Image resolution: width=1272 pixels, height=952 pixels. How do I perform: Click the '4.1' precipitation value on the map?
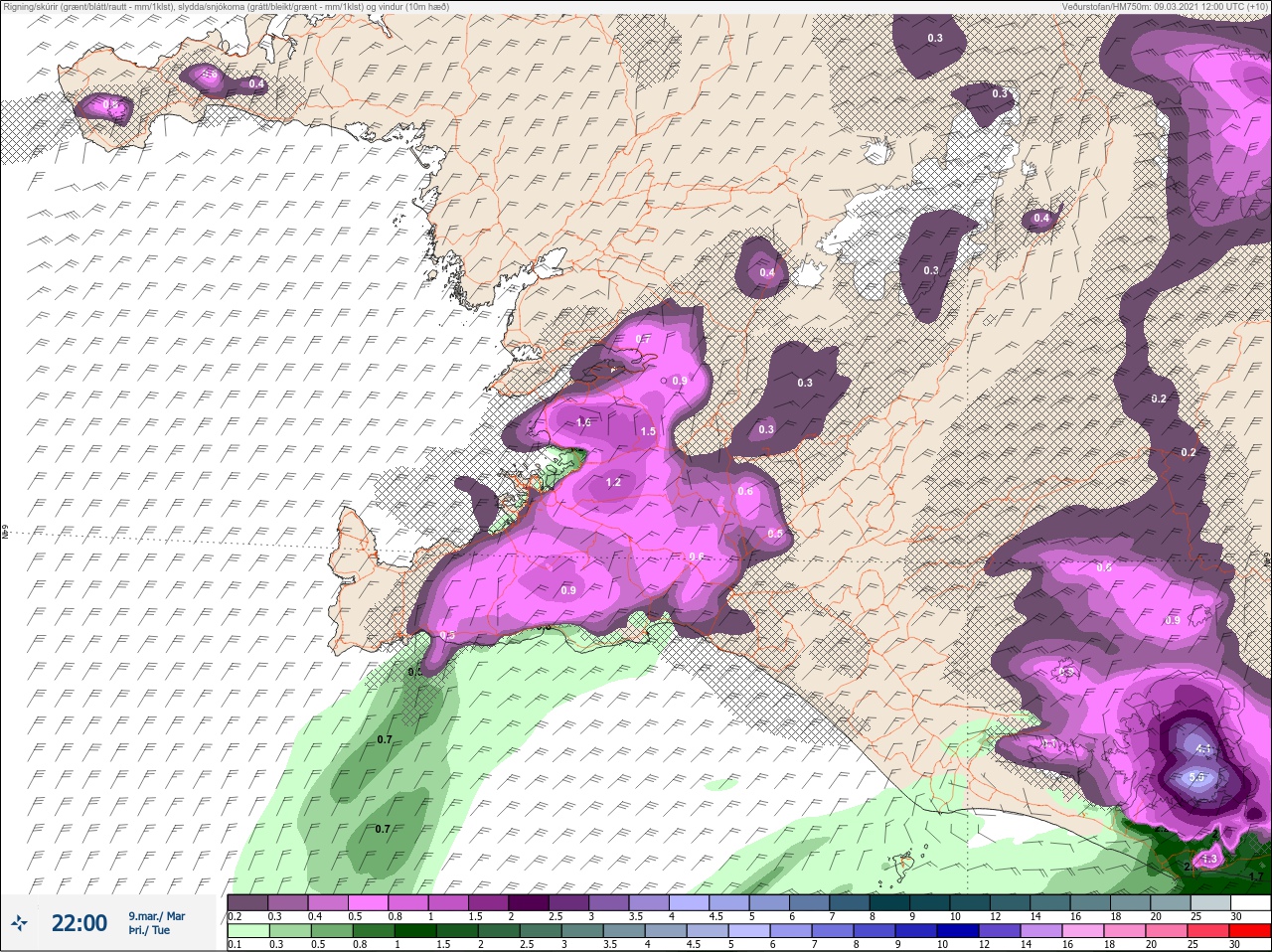(1205, 749)
